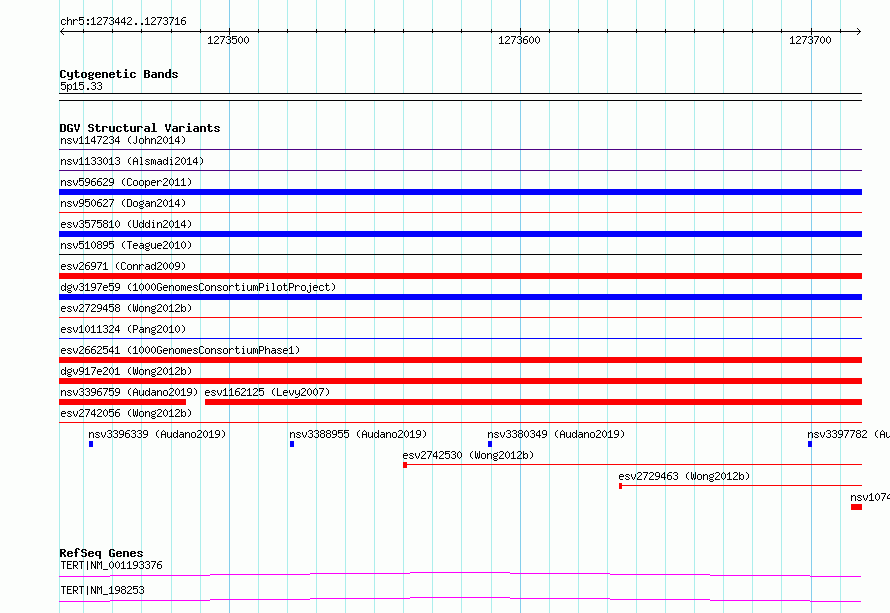Click the red esv2662541 1000GenomesConsortiumPhase1 bar

(460, 360)
